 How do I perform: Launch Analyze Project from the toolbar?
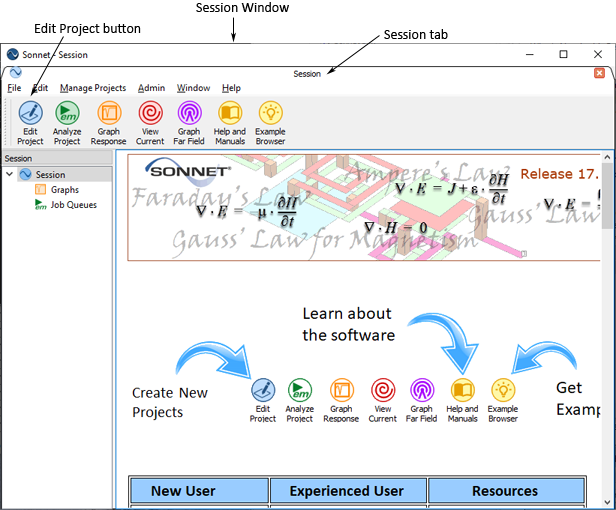(x=67, y=123)
